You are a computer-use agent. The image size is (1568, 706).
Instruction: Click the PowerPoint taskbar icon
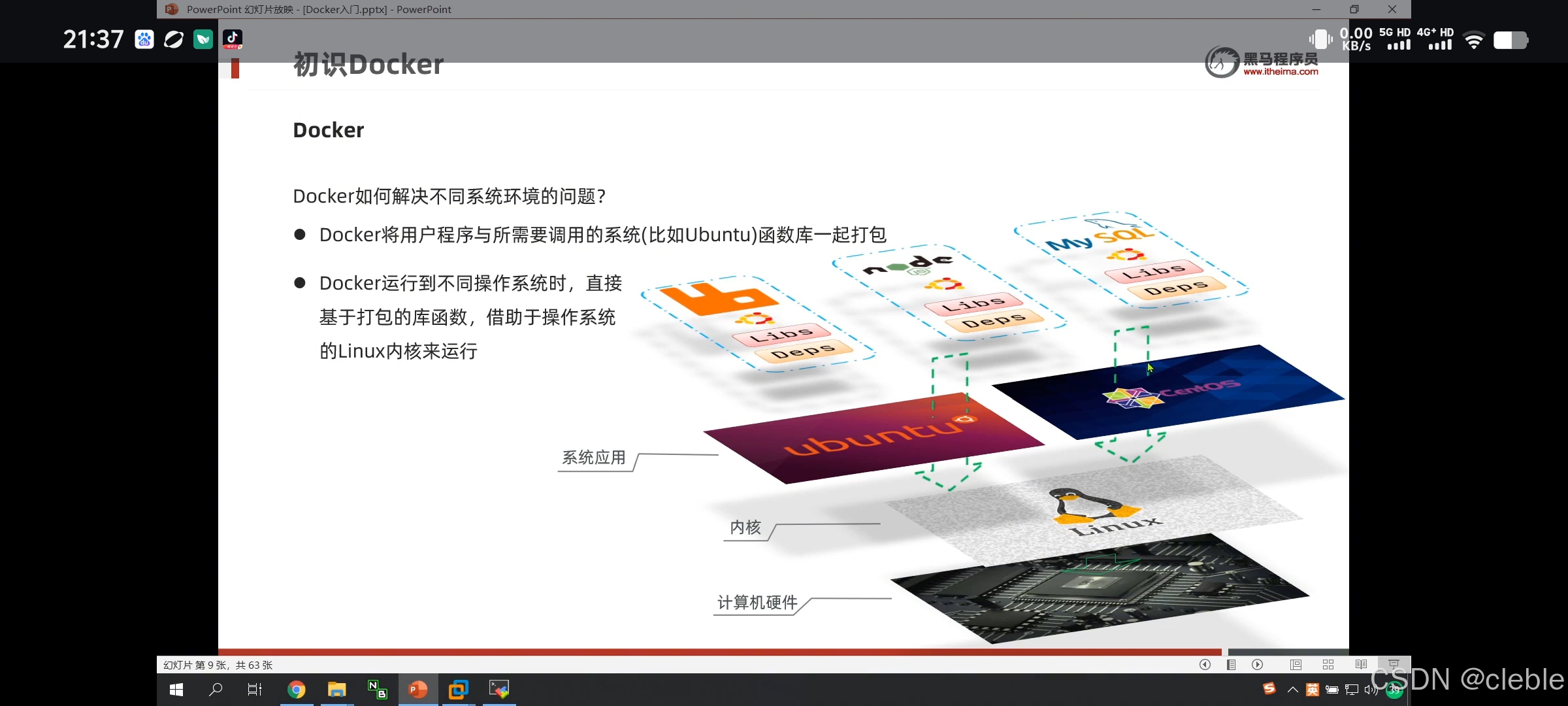click(x=417, y=690)
